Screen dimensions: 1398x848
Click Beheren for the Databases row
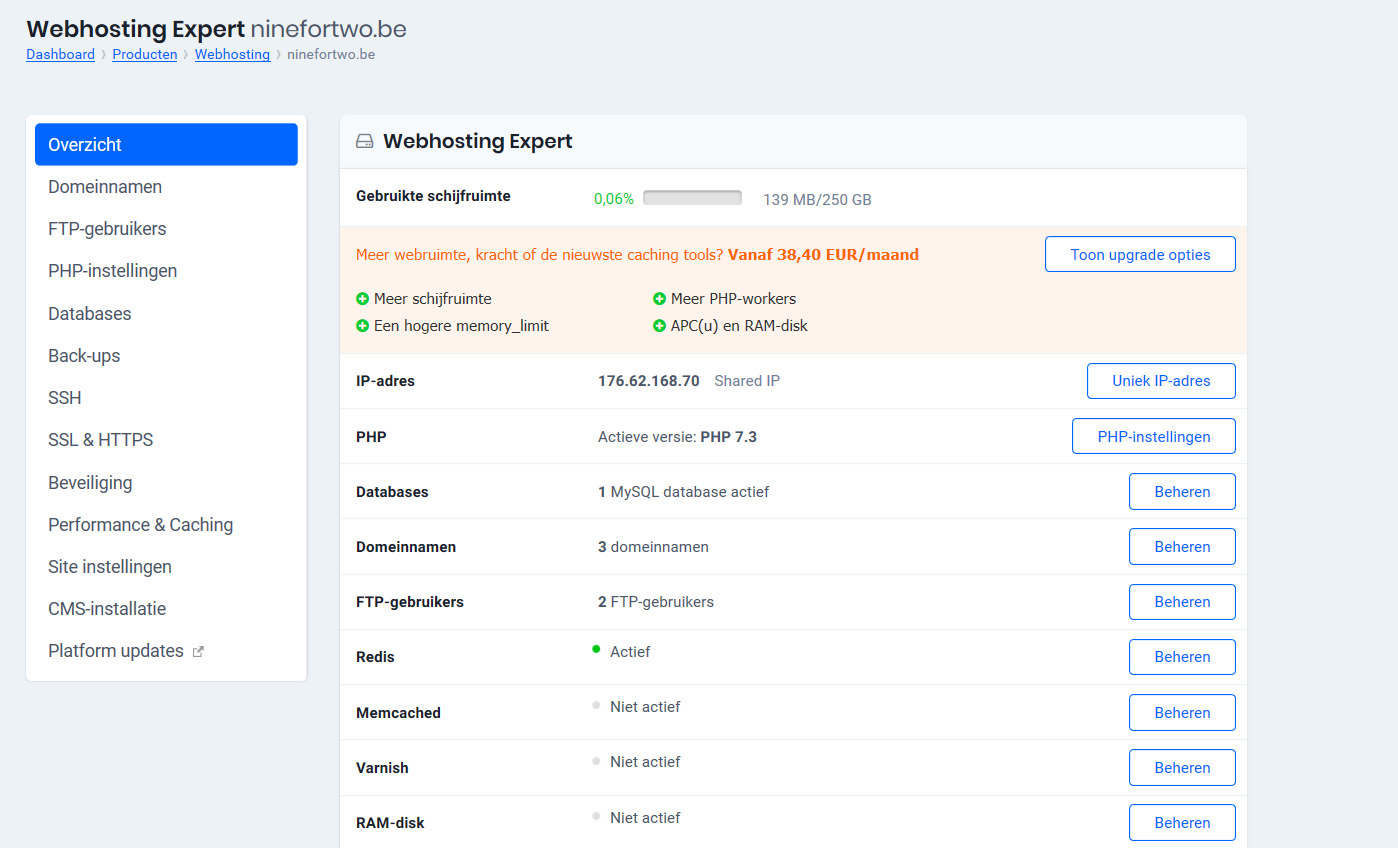coord(1182,492)
